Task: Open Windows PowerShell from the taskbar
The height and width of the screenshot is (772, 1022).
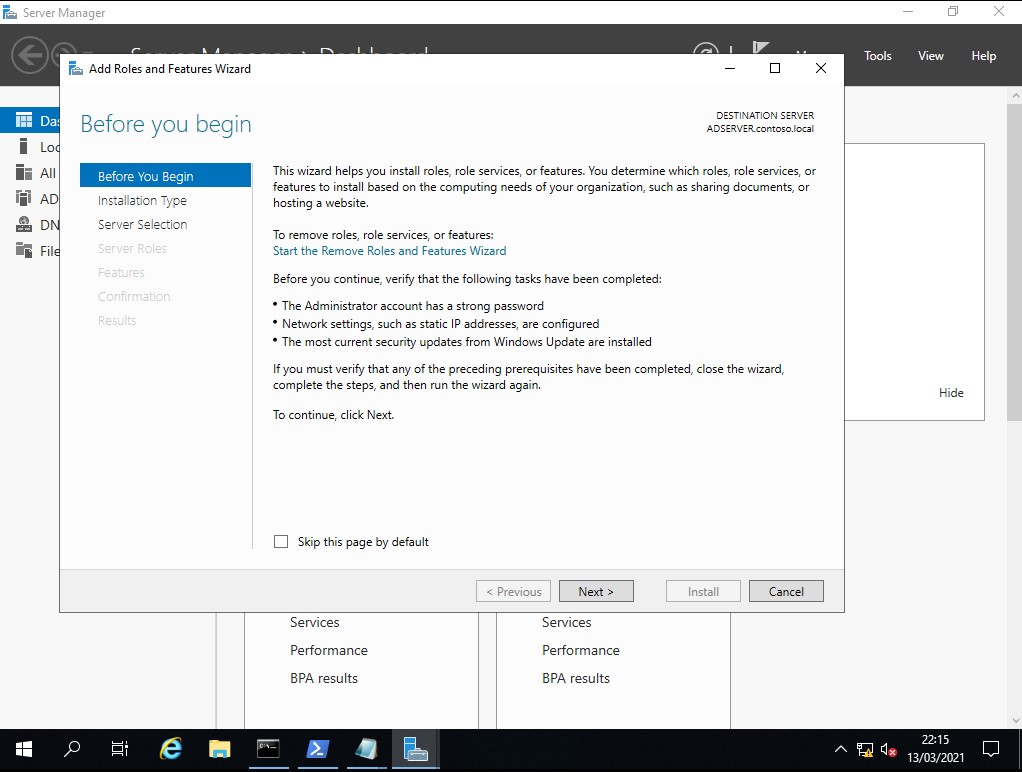Action: point(318,749)
